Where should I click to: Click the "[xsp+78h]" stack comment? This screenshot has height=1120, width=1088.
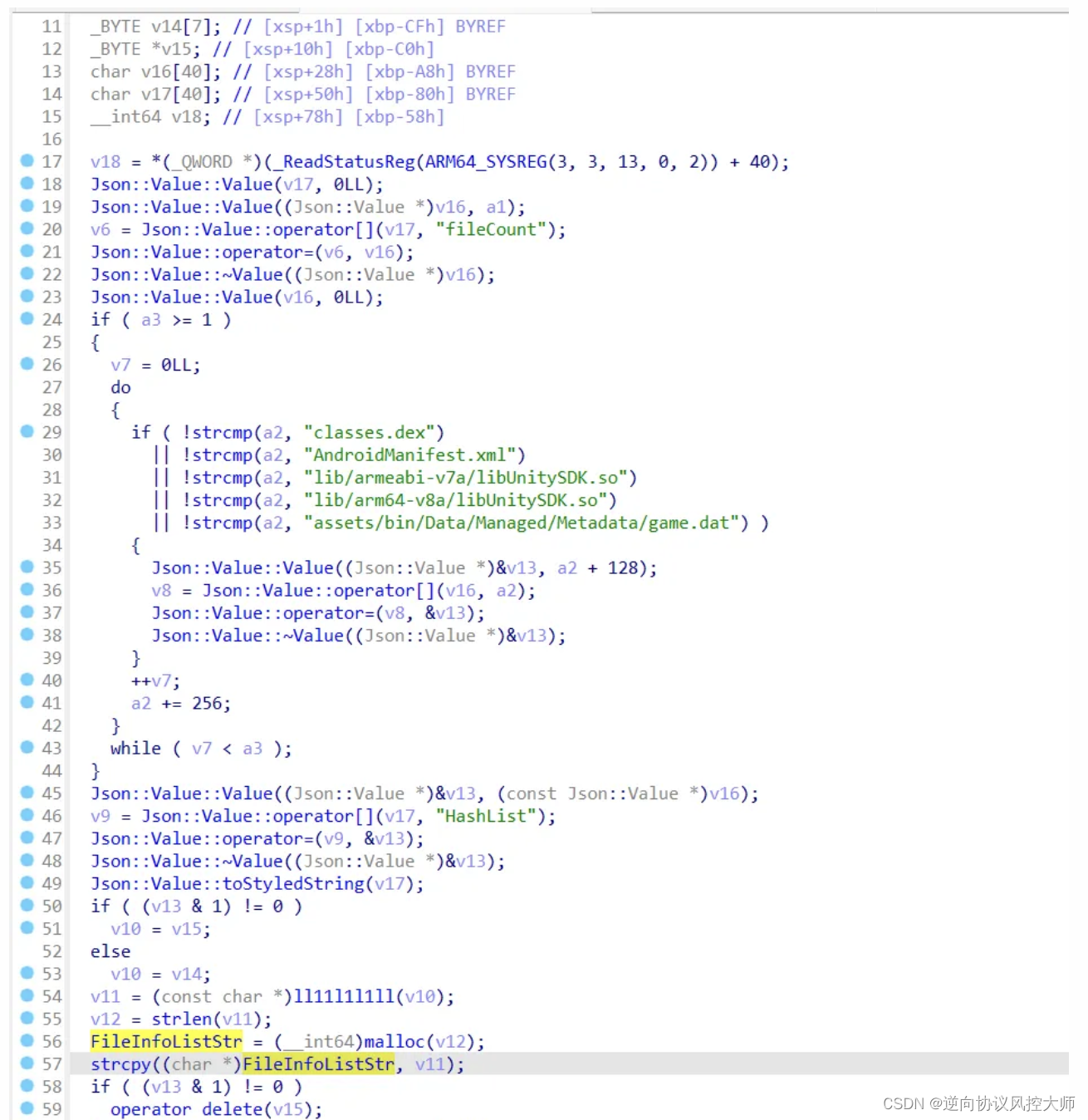[x=298, y=116]
